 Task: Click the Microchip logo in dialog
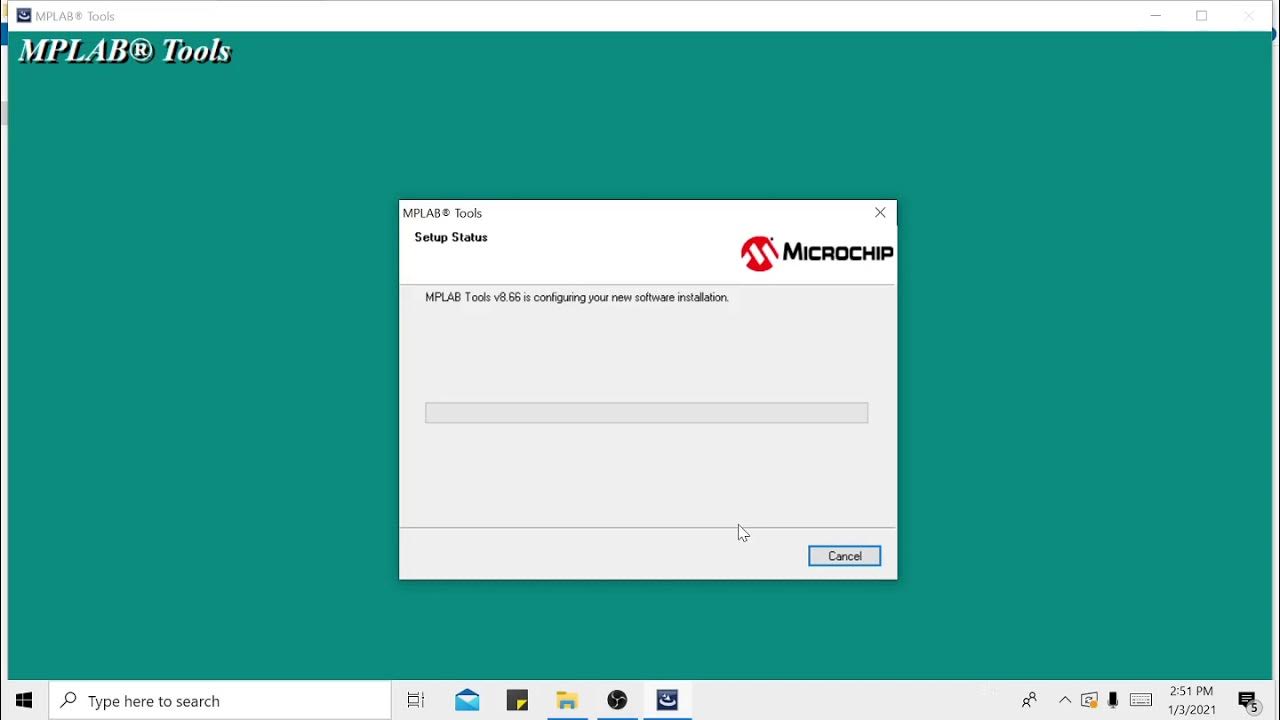click(x=817, y=253)
